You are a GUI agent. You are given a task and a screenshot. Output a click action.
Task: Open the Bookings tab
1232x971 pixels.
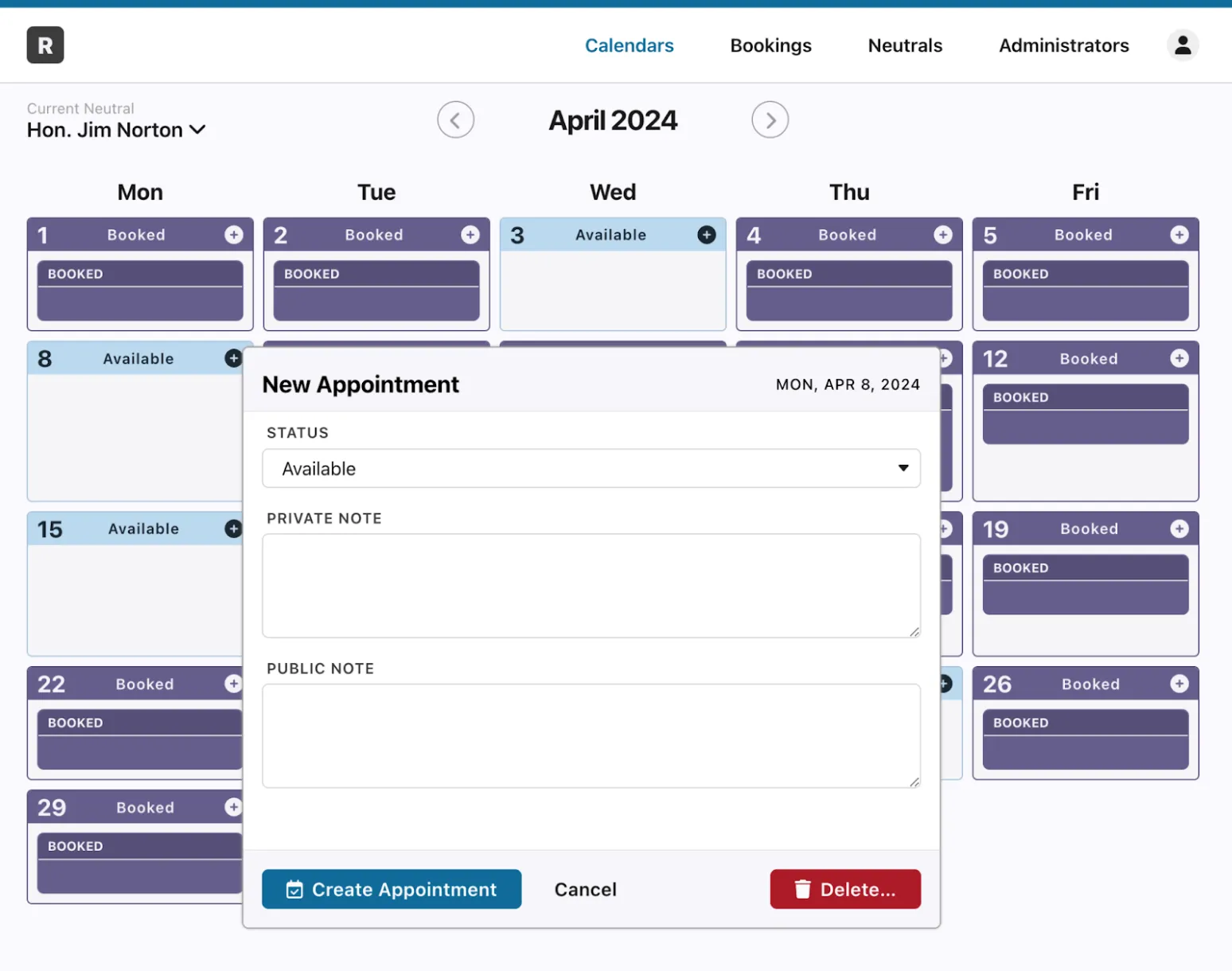tap(770, 45)
